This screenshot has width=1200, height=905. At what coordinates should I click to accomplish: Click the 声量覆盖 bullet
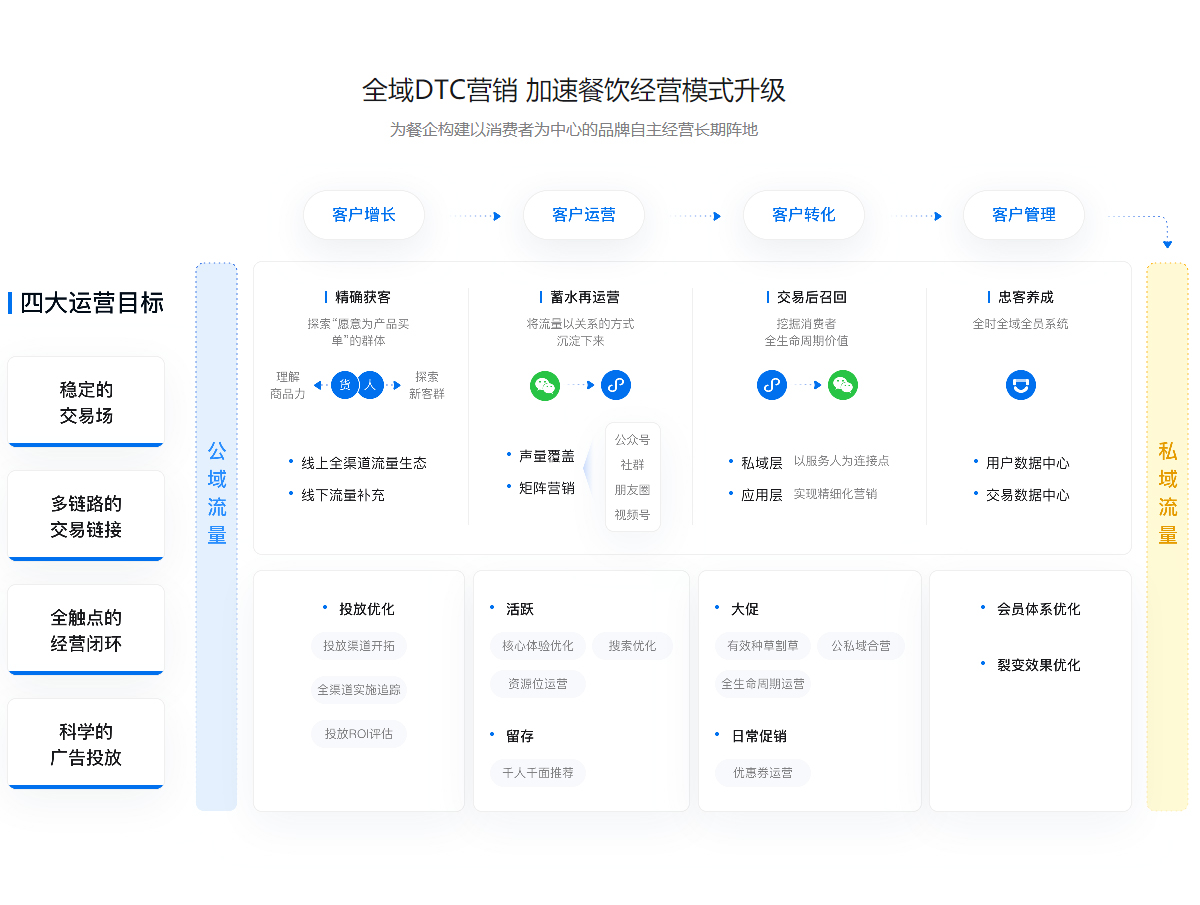click(x=547, y=456)
